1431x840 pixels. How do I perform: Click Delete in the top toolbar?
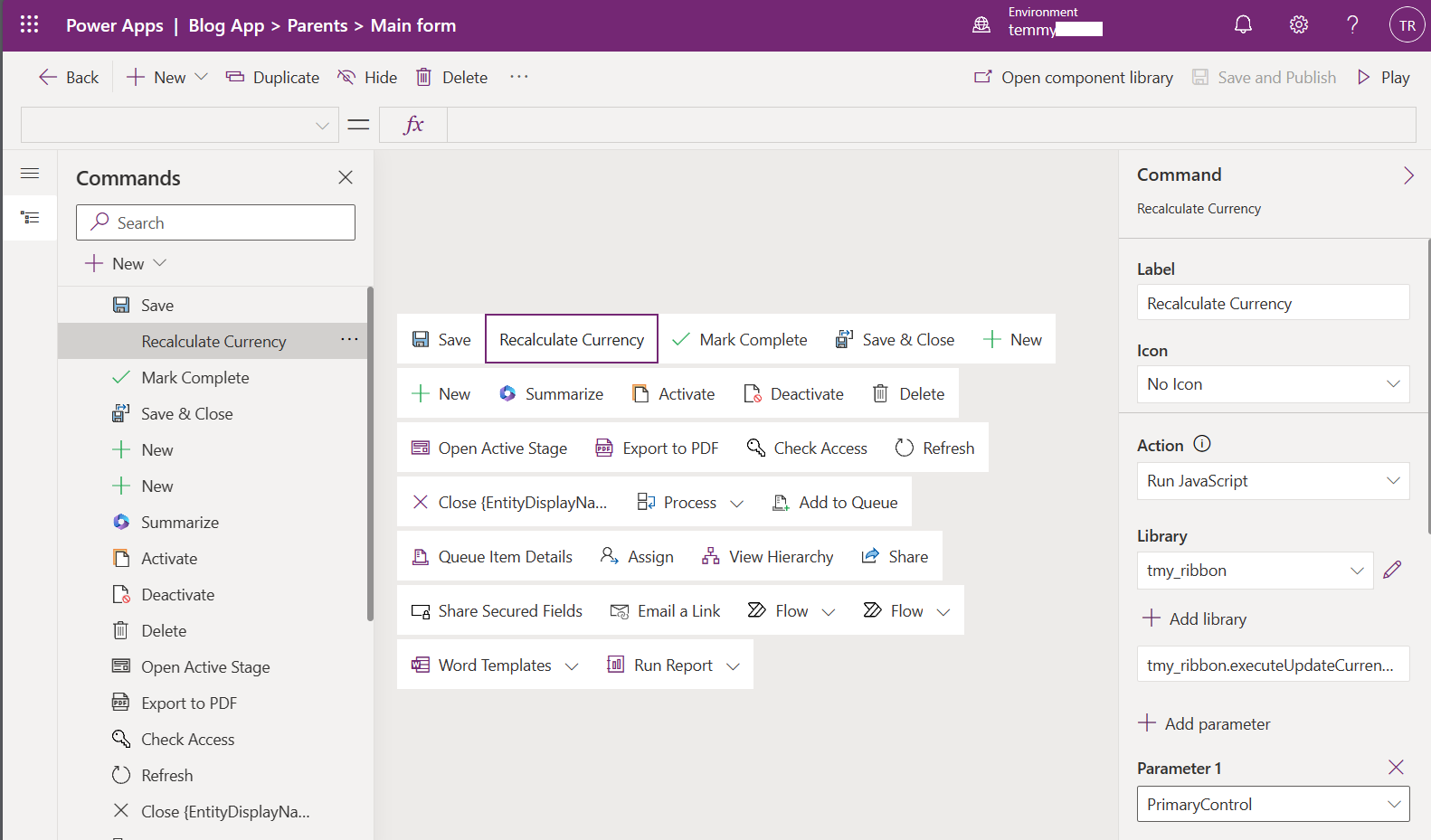[451, 77]
